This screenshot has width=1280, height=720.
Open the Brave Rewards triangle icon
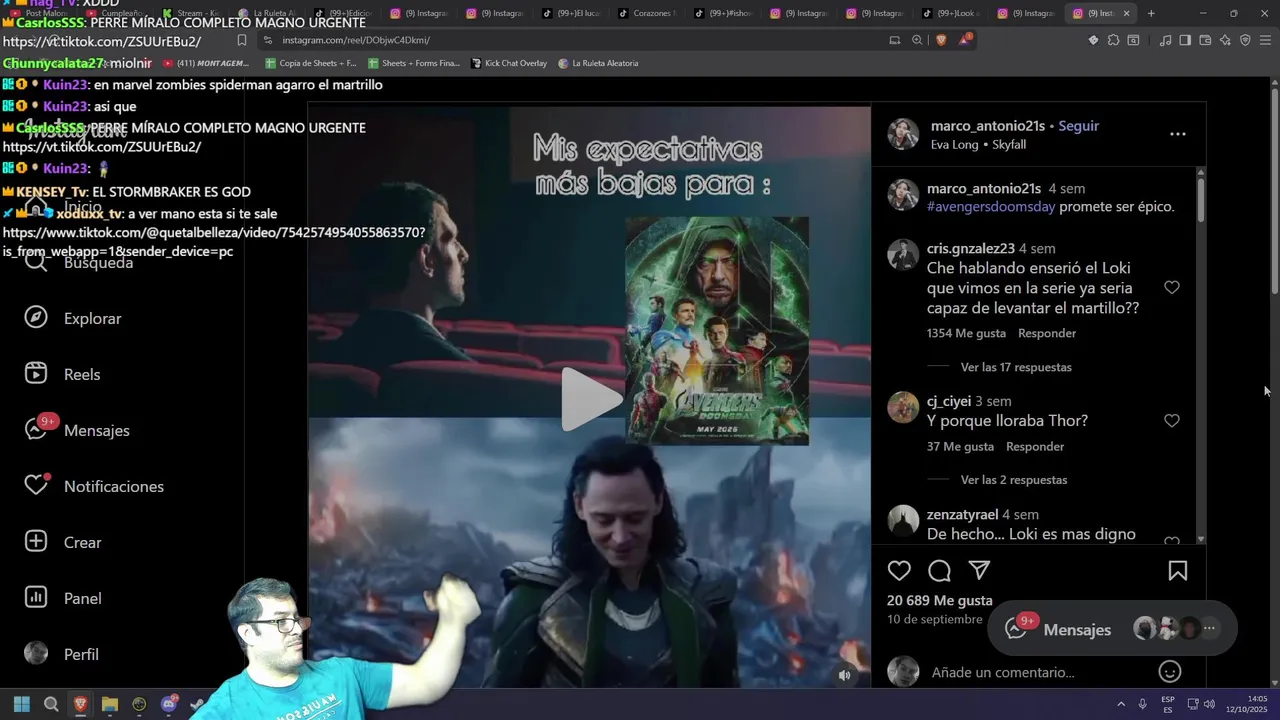pyautogui.click(x=965, y=40)
